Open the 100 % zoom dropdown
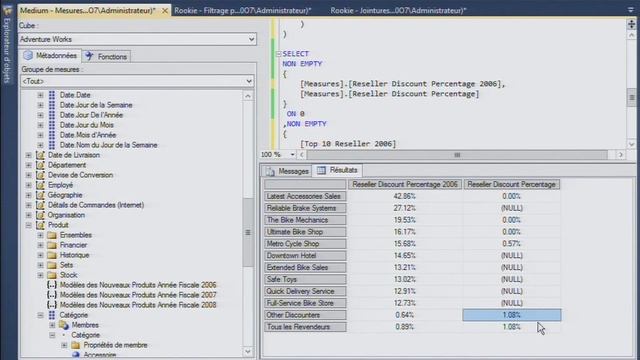640x360 pixels. (x=292, y=155)
